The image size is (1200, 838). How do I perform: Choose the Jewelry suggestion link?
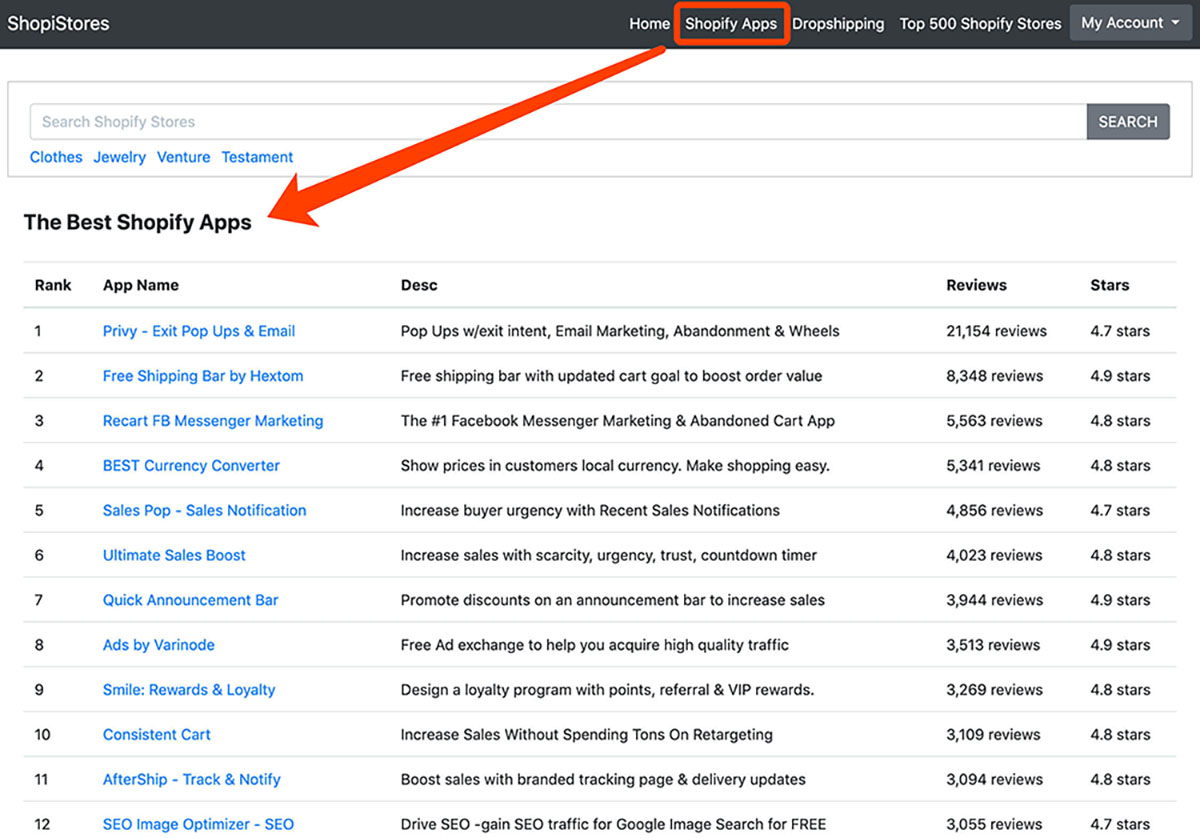[x=119, y=157]
